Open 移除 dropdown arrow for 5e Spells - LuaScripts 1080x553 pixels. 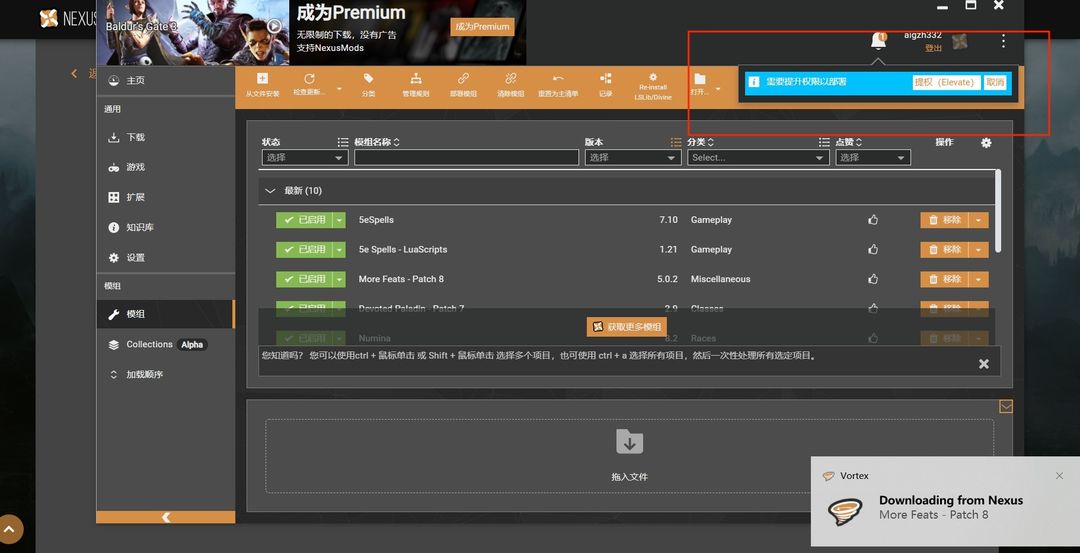tap(979, 249)
